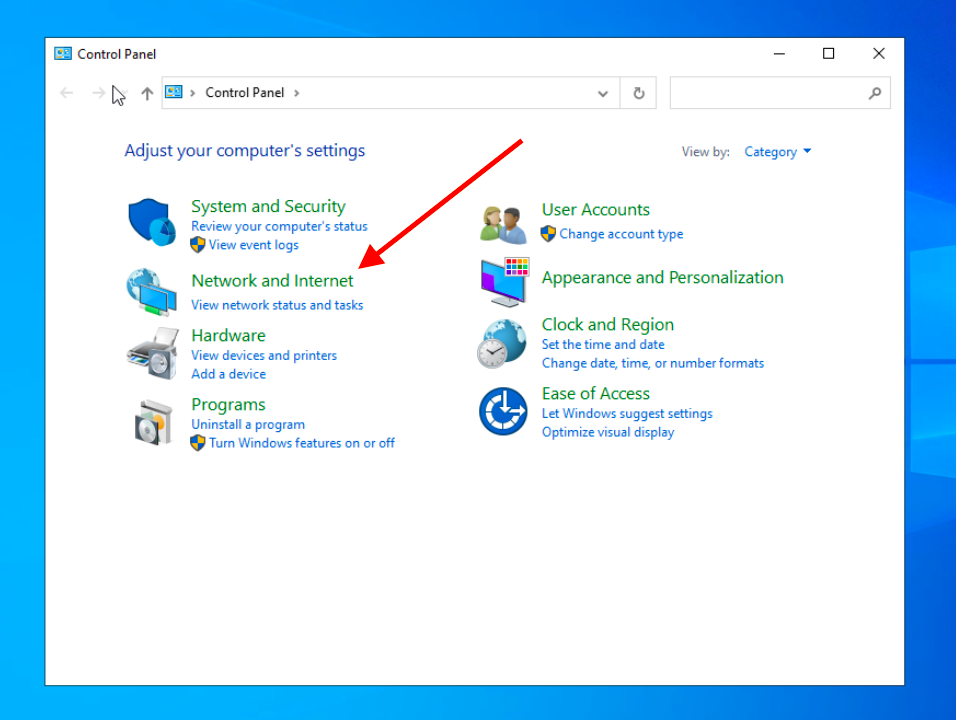Open Appearance and Personalization category
Screen dimensions: 956x720
[663, 277]
